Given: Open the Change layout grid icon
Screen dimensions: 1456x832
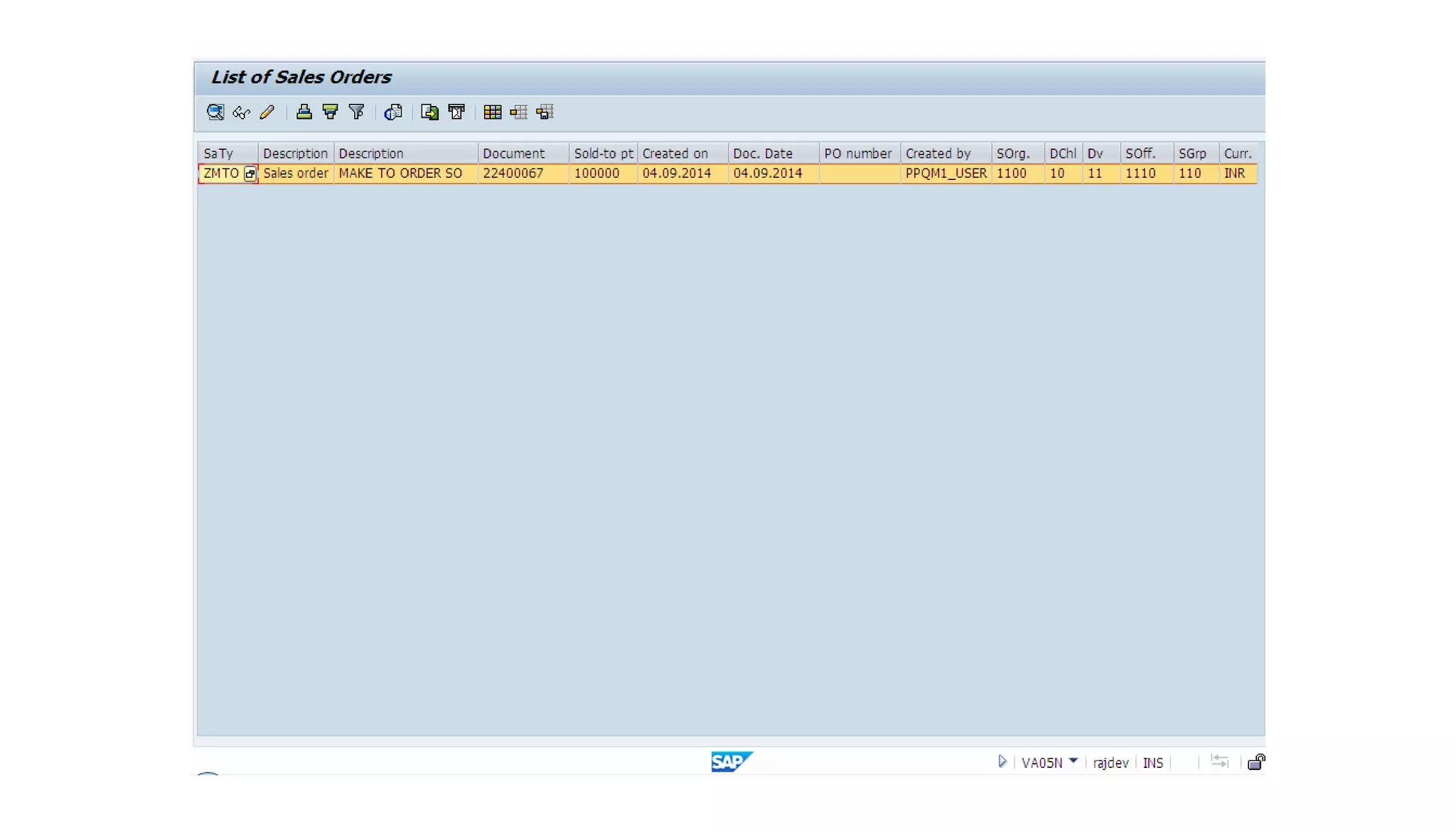Looking at the screenshot, I should 492,112.
